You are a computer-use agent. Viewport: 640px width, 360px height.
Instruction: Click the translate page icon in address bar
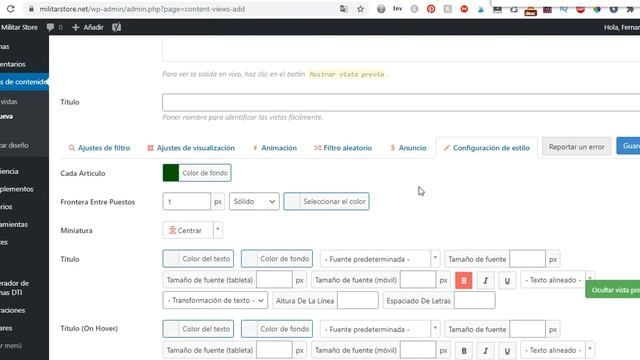click(344, 9)
